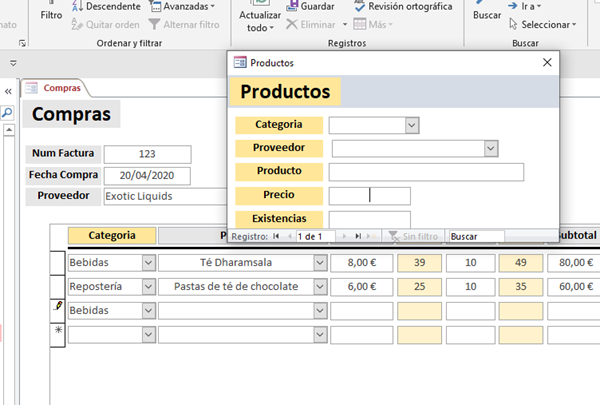The image size is (600, 405).
Task: Click the Filtro button in ribbon
Action: [x=50, y=15]
